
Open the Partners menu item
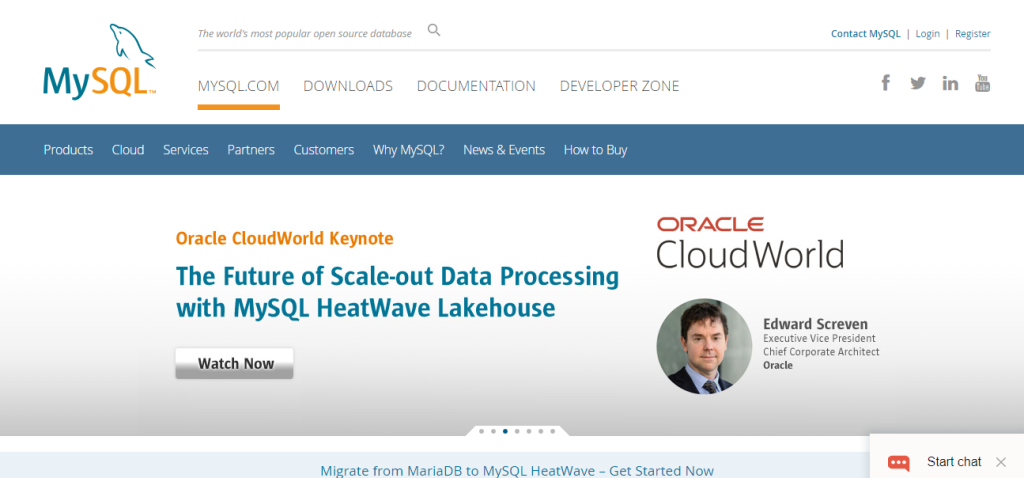[251, 150]
